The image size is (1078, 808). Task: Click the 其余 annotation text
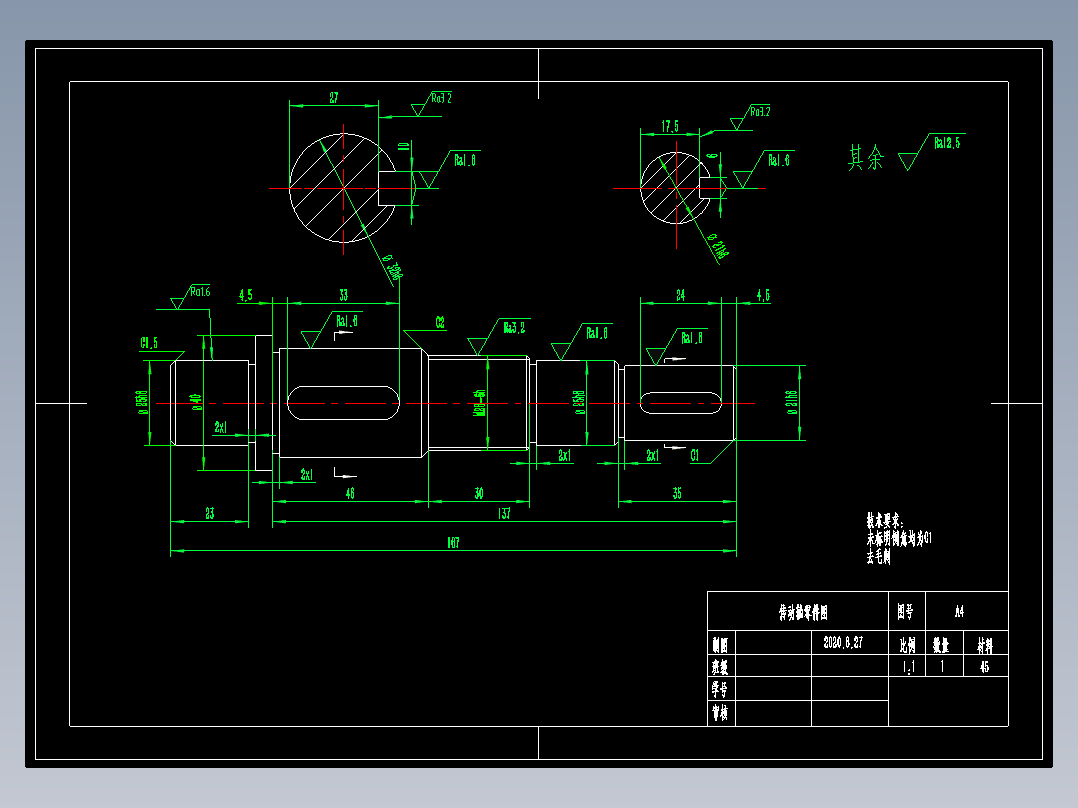click(x=866, y=157)
